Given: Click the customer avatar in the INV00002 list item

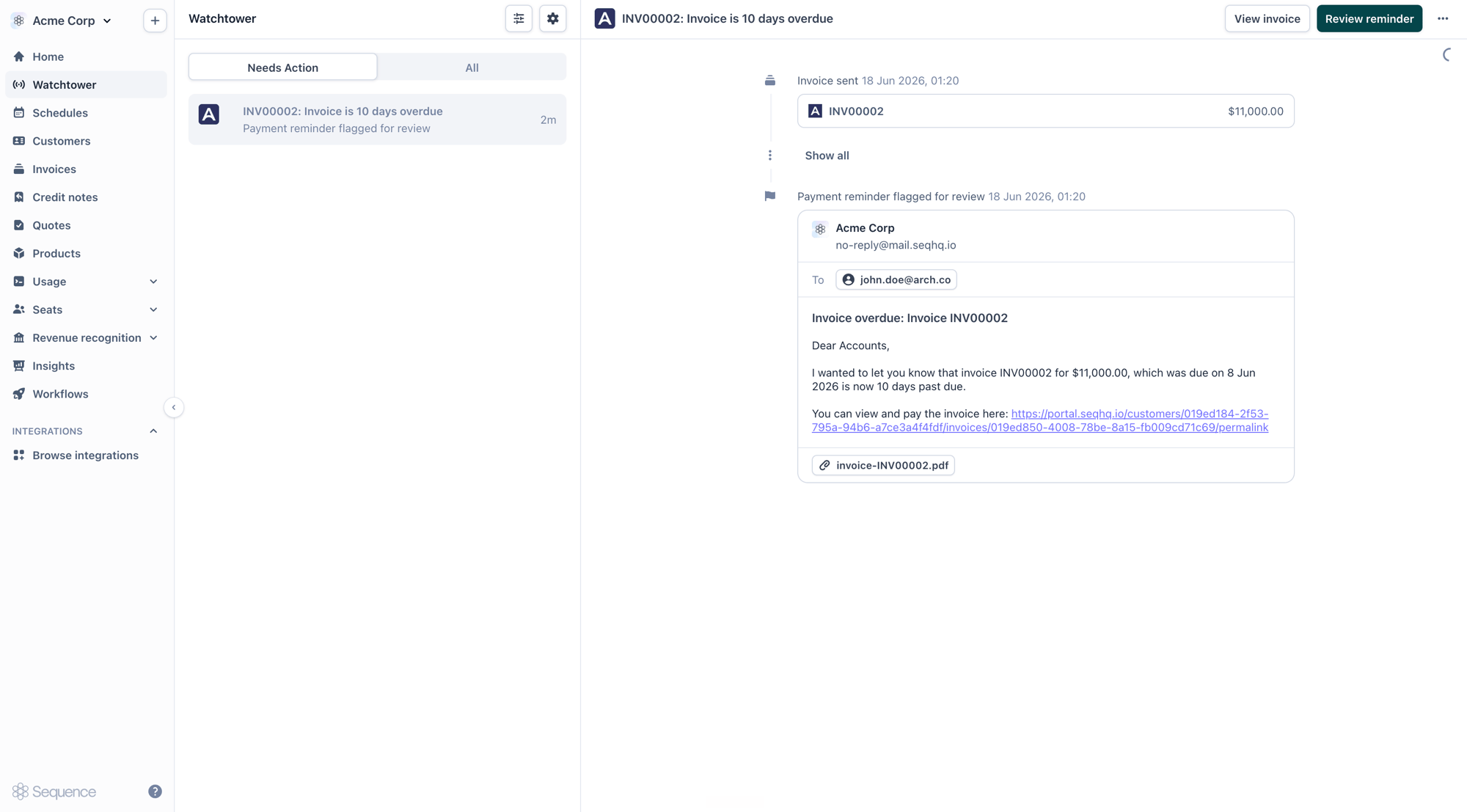Looking at the screenshot, I should pos(209,114).
